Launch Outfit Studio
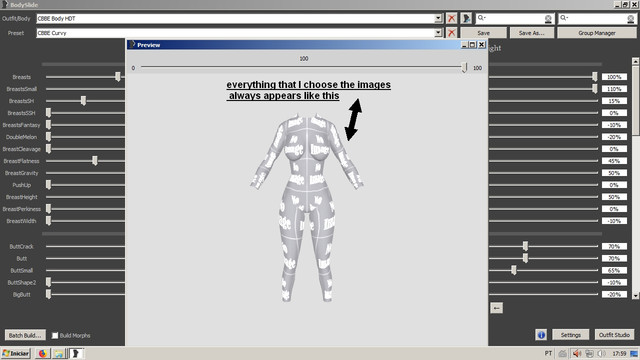 pos(614,335)
